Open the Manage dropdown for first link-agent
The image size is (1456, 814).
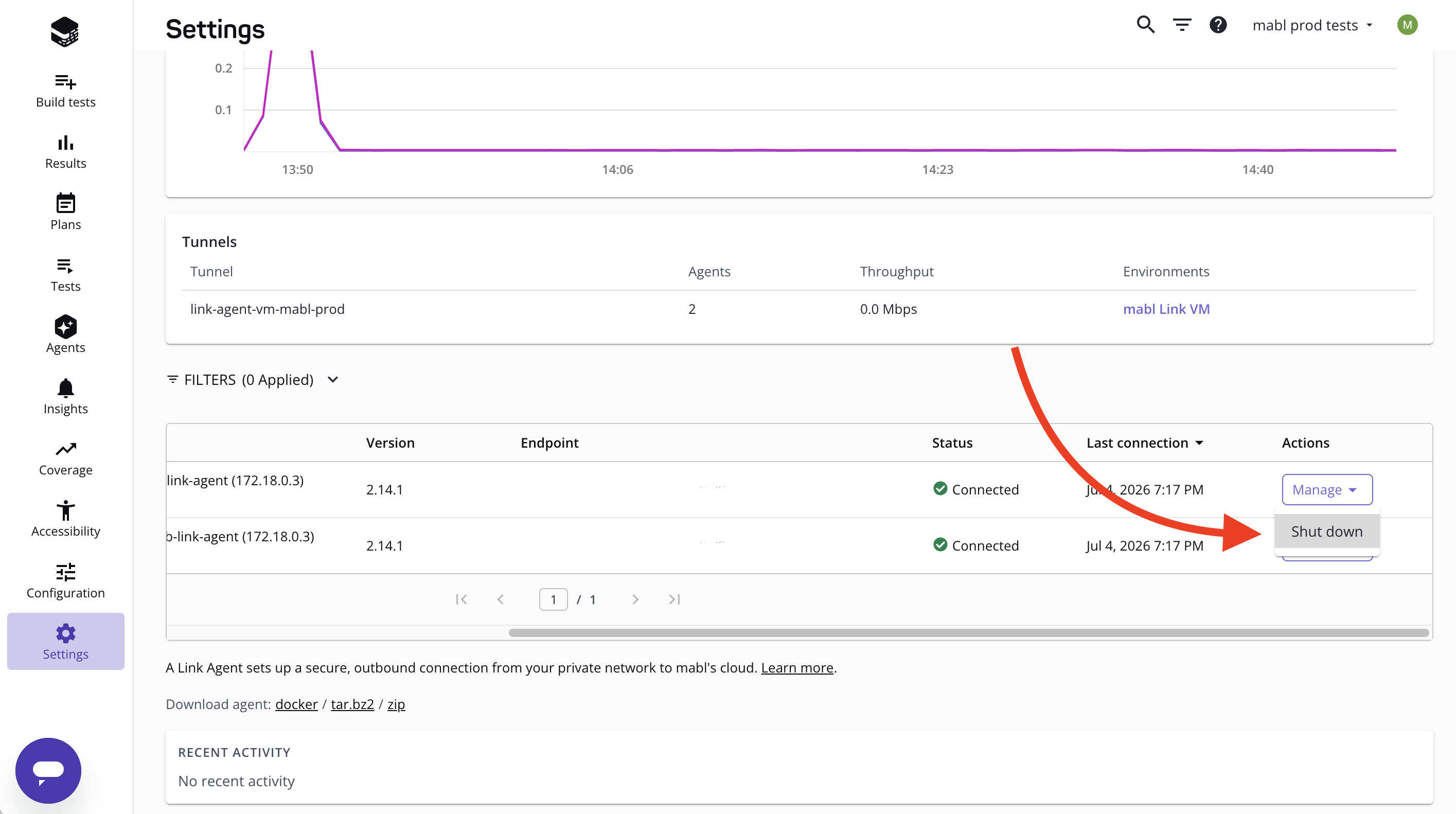click(x=1327, y=489)
